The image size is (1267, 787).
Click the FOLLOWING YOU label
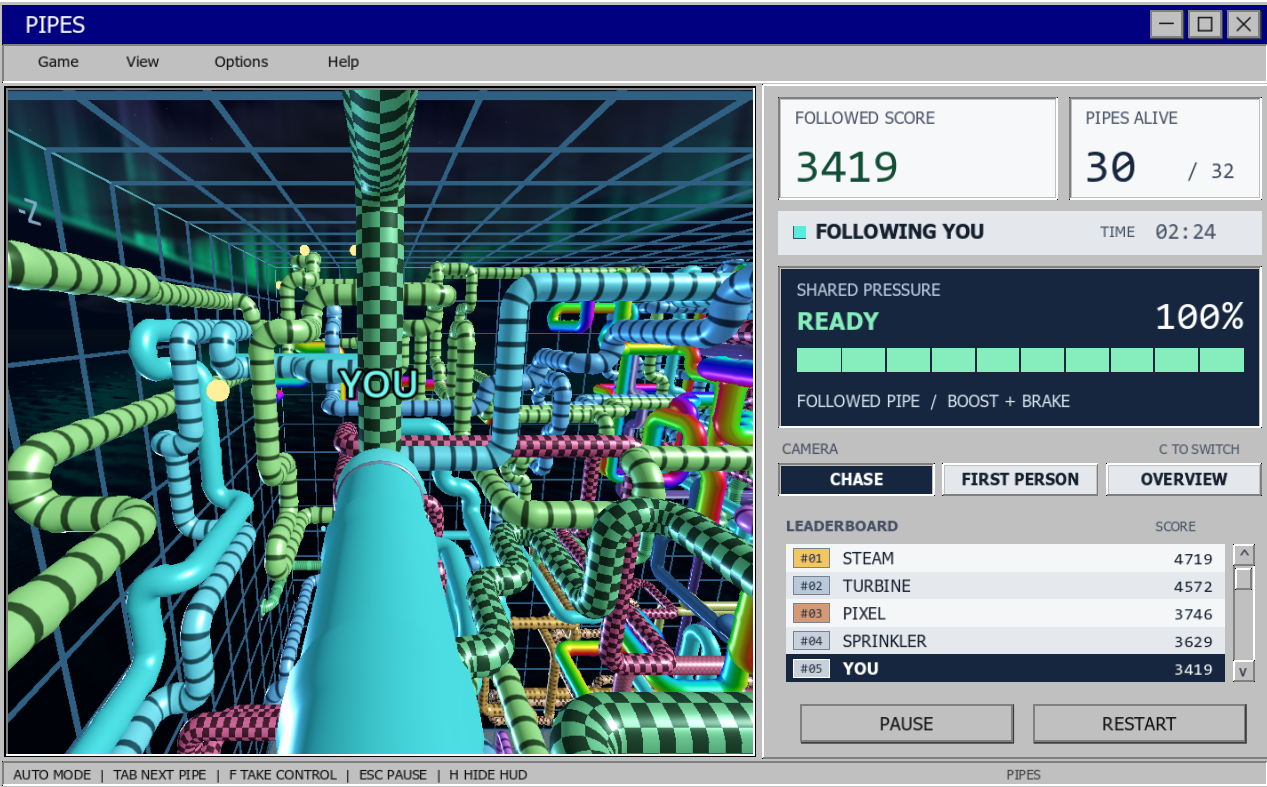click(900, 232)
